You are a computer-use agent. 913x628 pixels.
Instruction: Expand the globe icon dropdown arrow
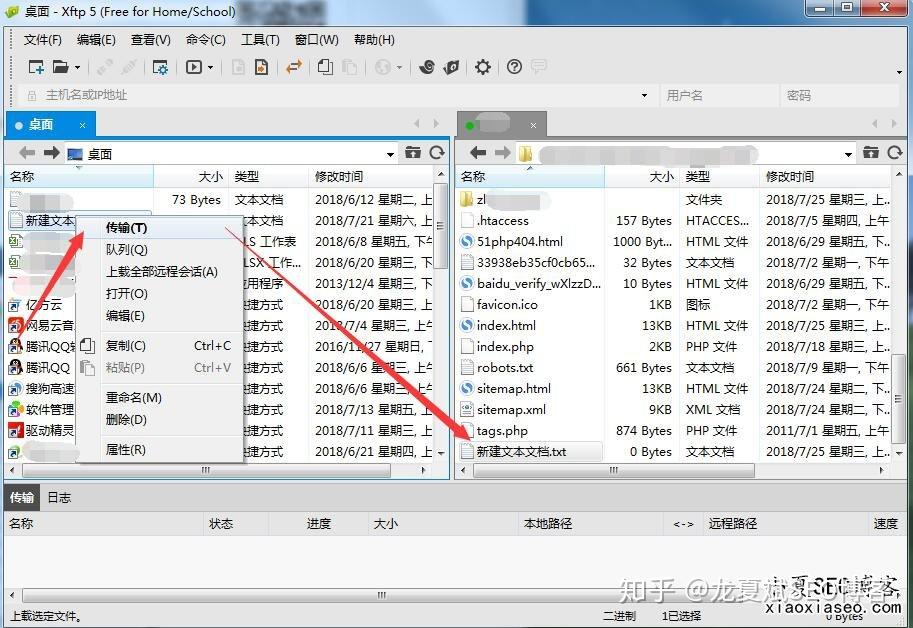399,68
